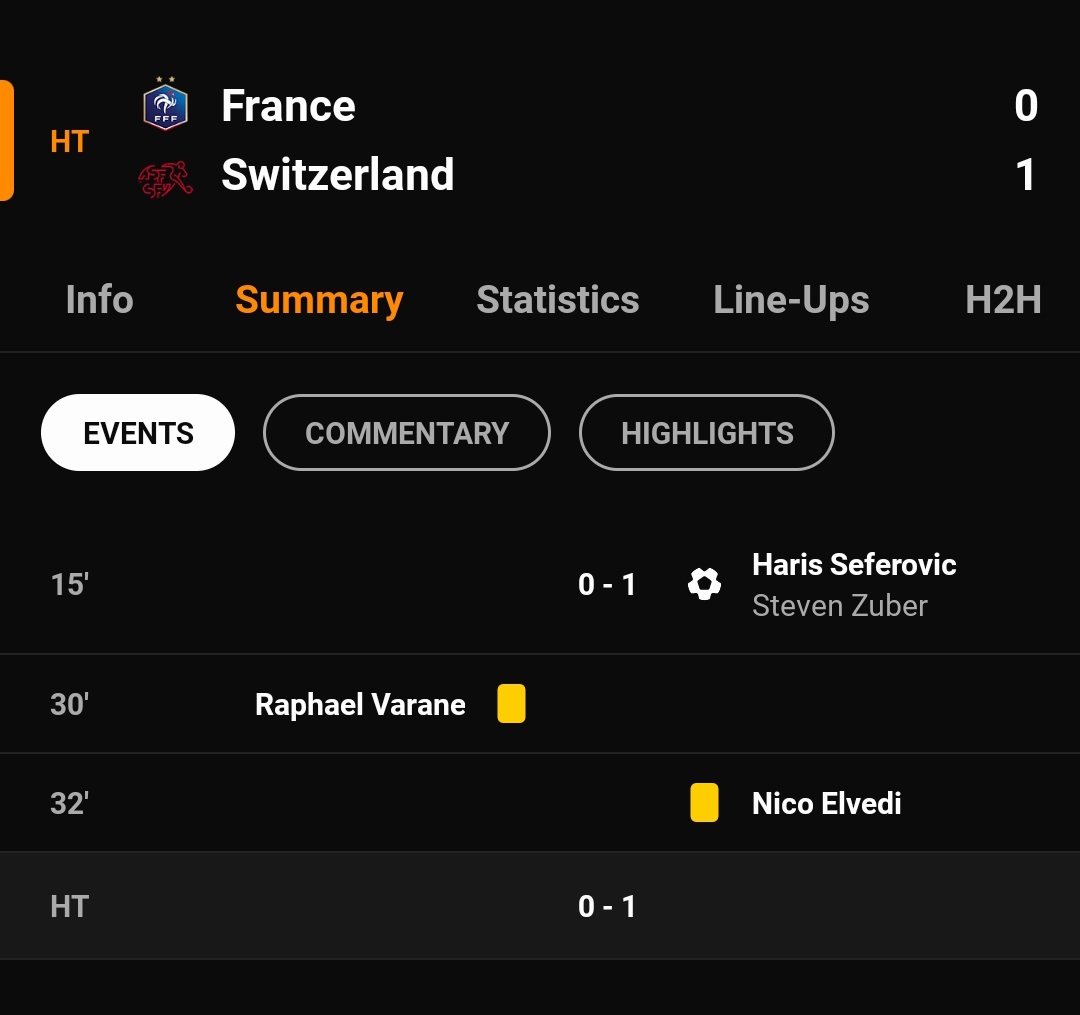Show the HIGHLIGHTS view

point(707,432)
